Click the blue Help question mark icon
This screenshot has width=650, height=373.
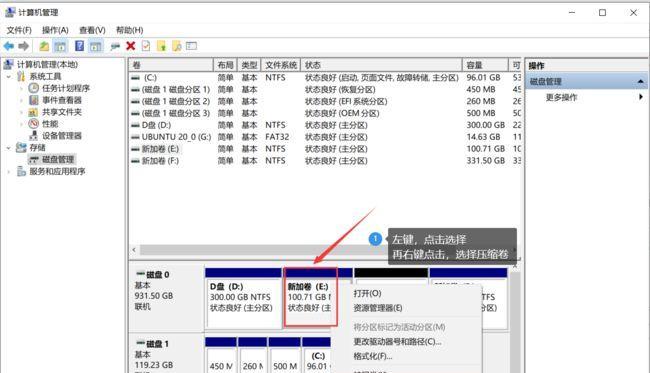[x=79, y=46]
